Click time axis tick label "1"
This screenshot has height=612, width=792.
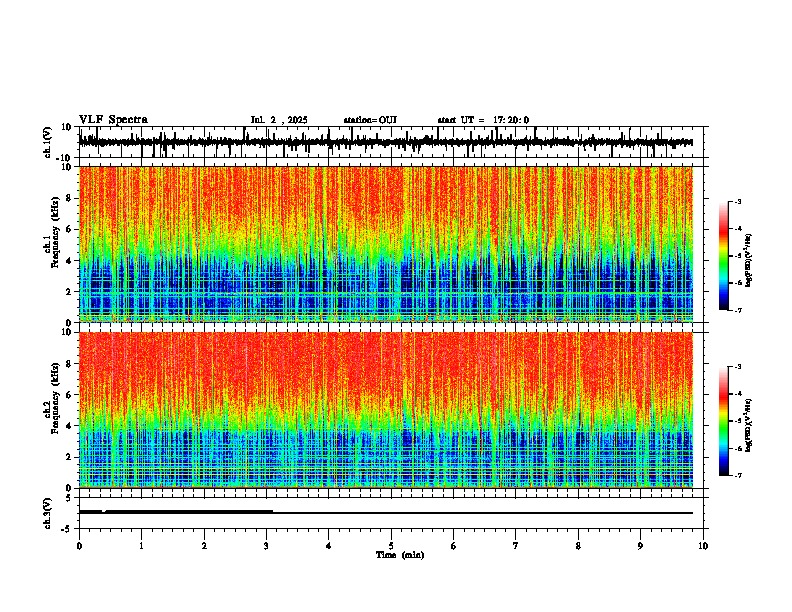(x=141, y=546)
